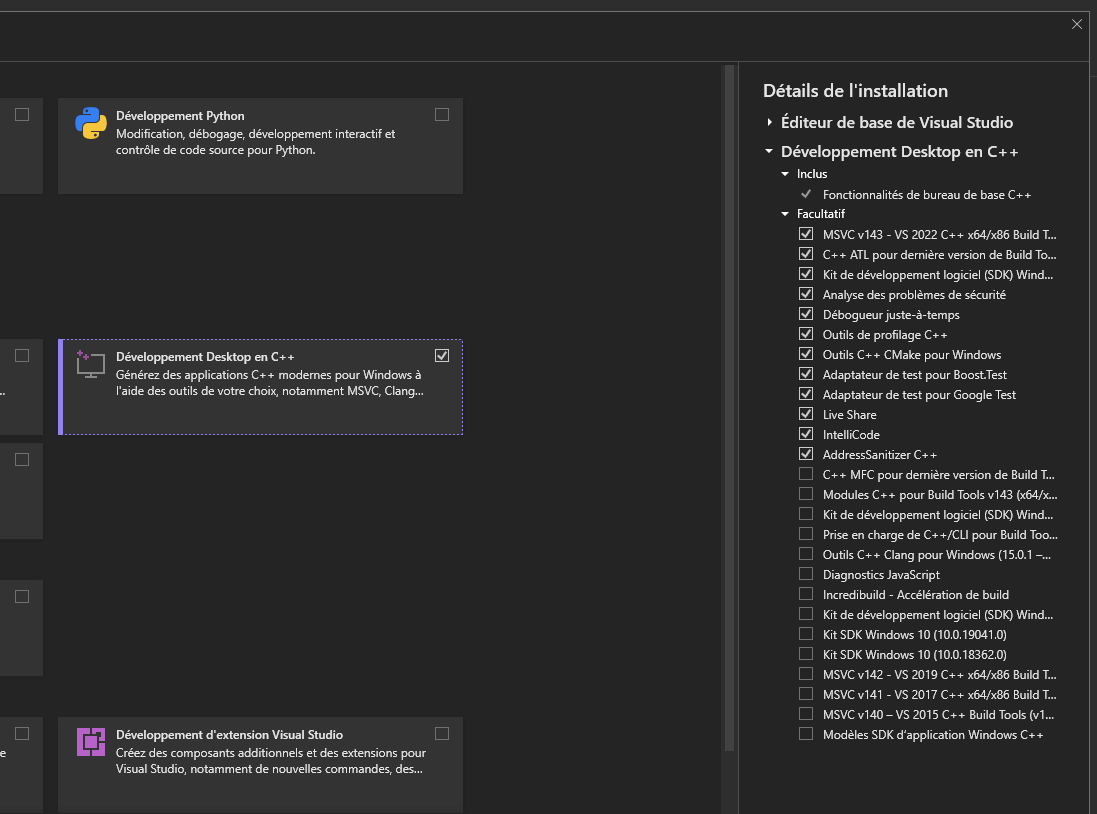Viewport: 1097px width, 814px height.
Task: Disable the Live Share component
Action: [x=806, y=414]
